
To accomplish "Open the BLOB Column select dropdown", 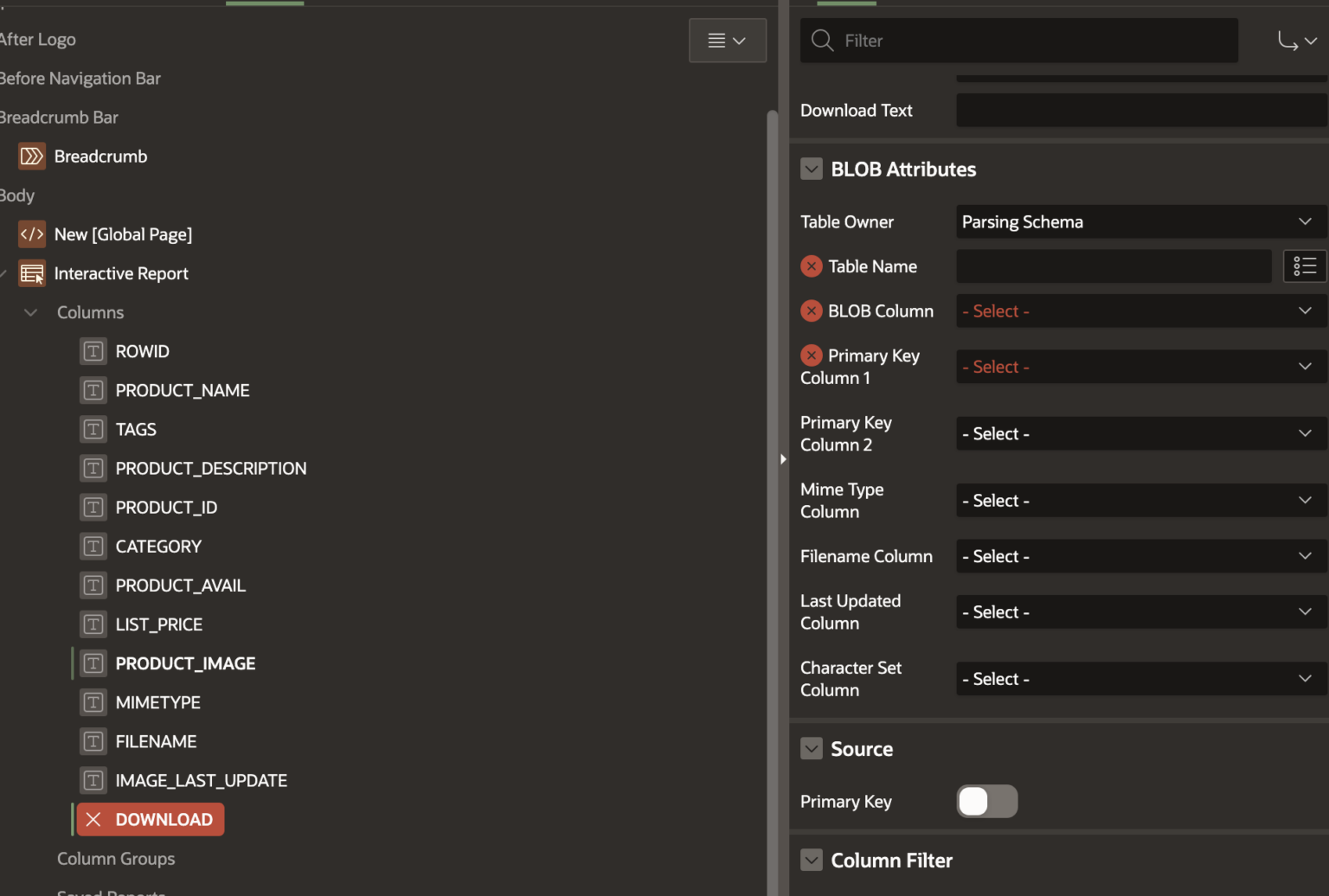I will [x=1139, y=310].
